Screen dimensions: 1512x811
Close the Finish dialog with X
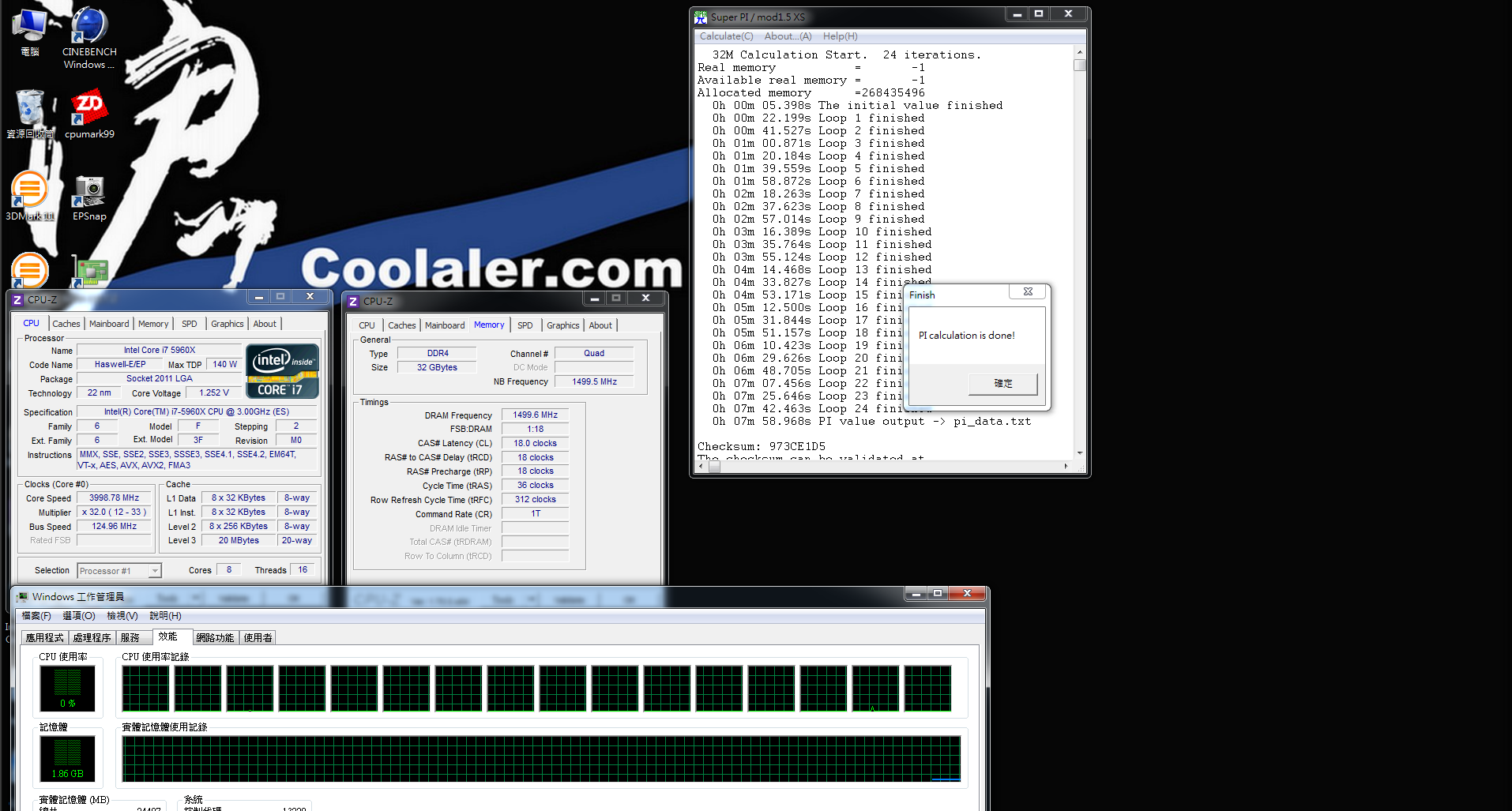[x=1028, y=291]
